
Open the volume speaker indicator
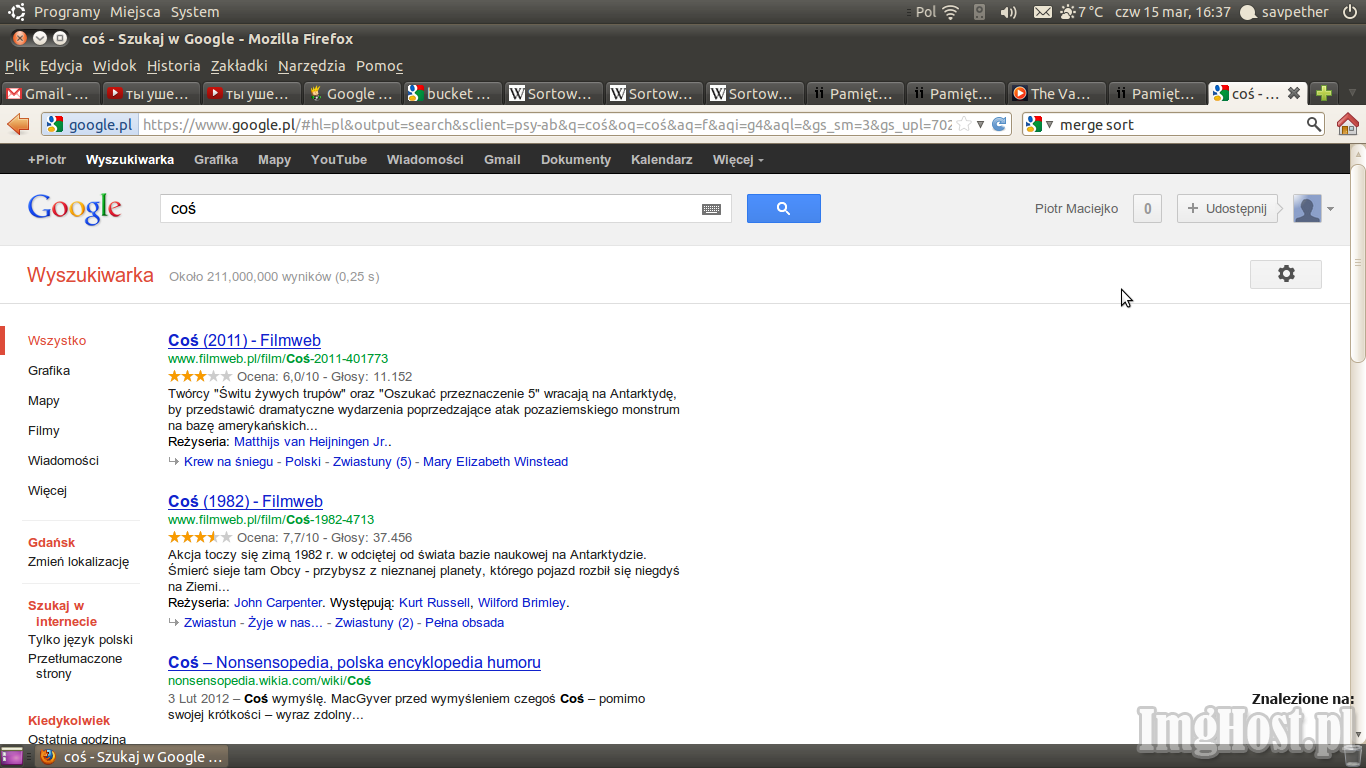(1008, 12)
